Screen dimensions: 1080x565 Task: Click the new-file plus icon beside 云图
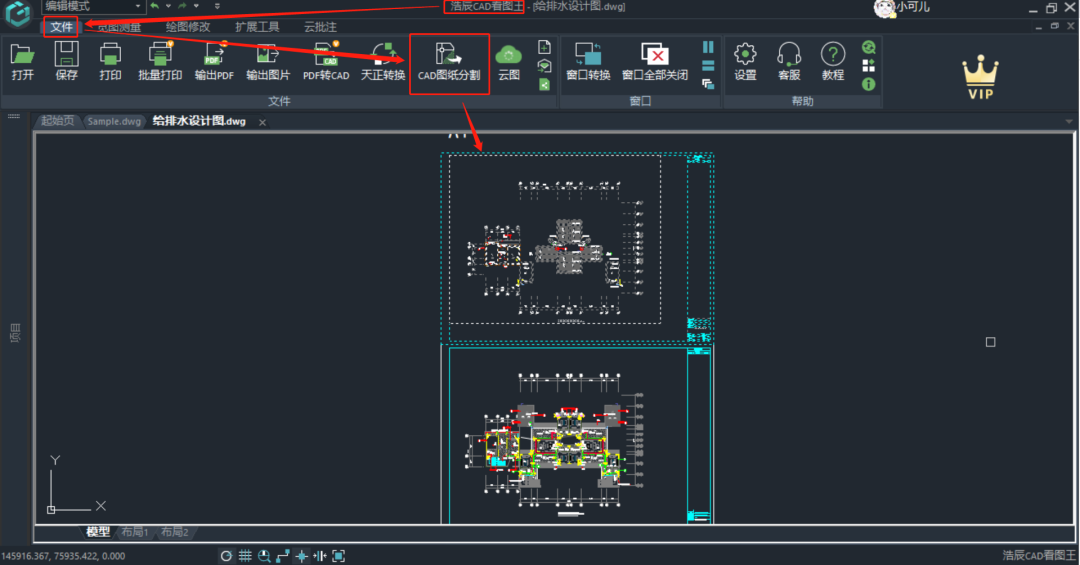[x=544, y=47]
